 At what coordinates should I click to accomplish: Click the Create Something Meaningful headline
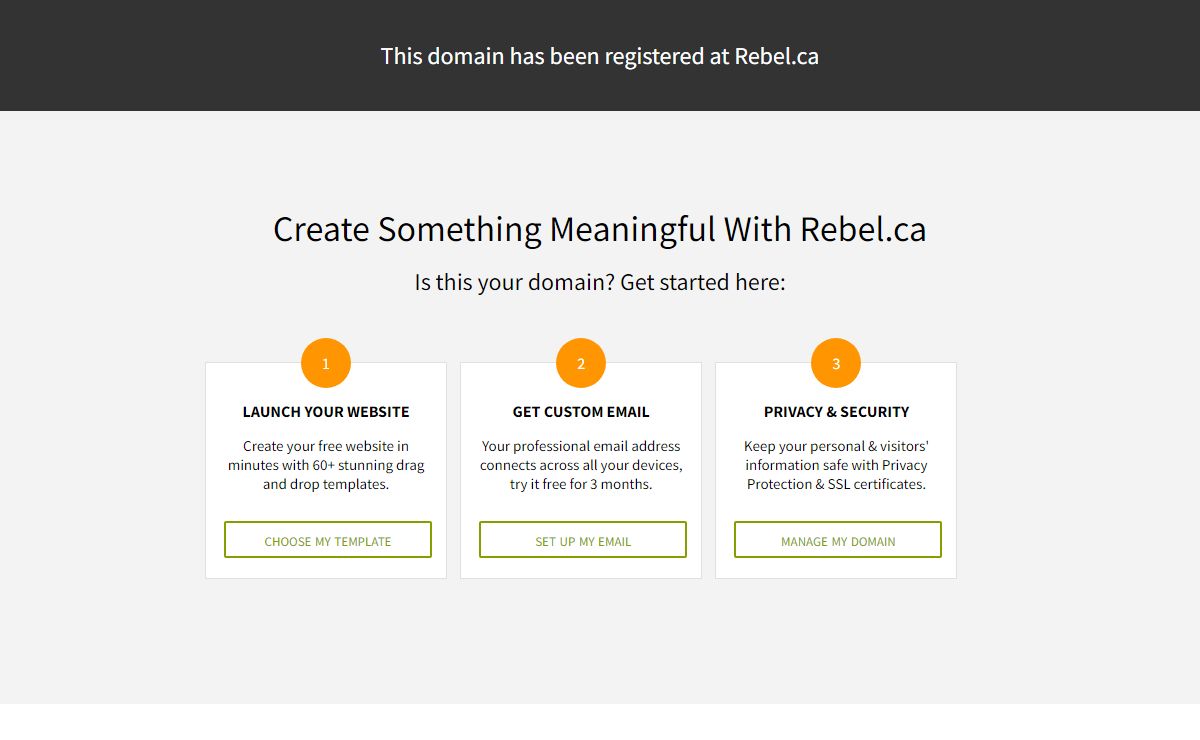pos(600,229)
